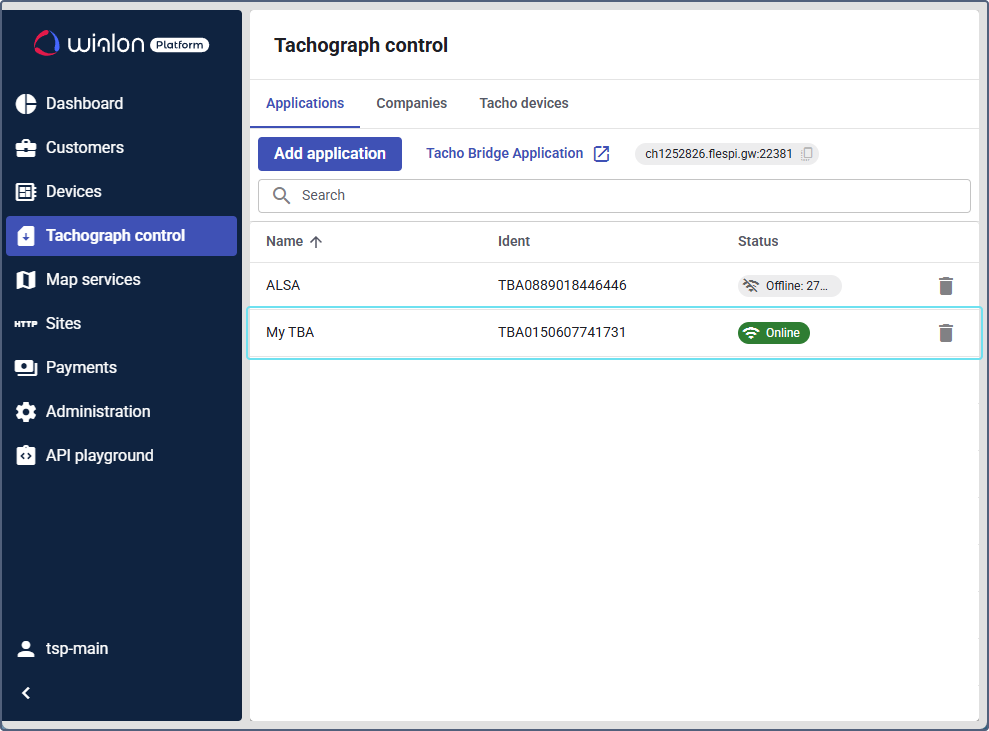Click the Wialon Platform logo
The width and height of the screenshot is (989, 731).
(x=122, y=43)
